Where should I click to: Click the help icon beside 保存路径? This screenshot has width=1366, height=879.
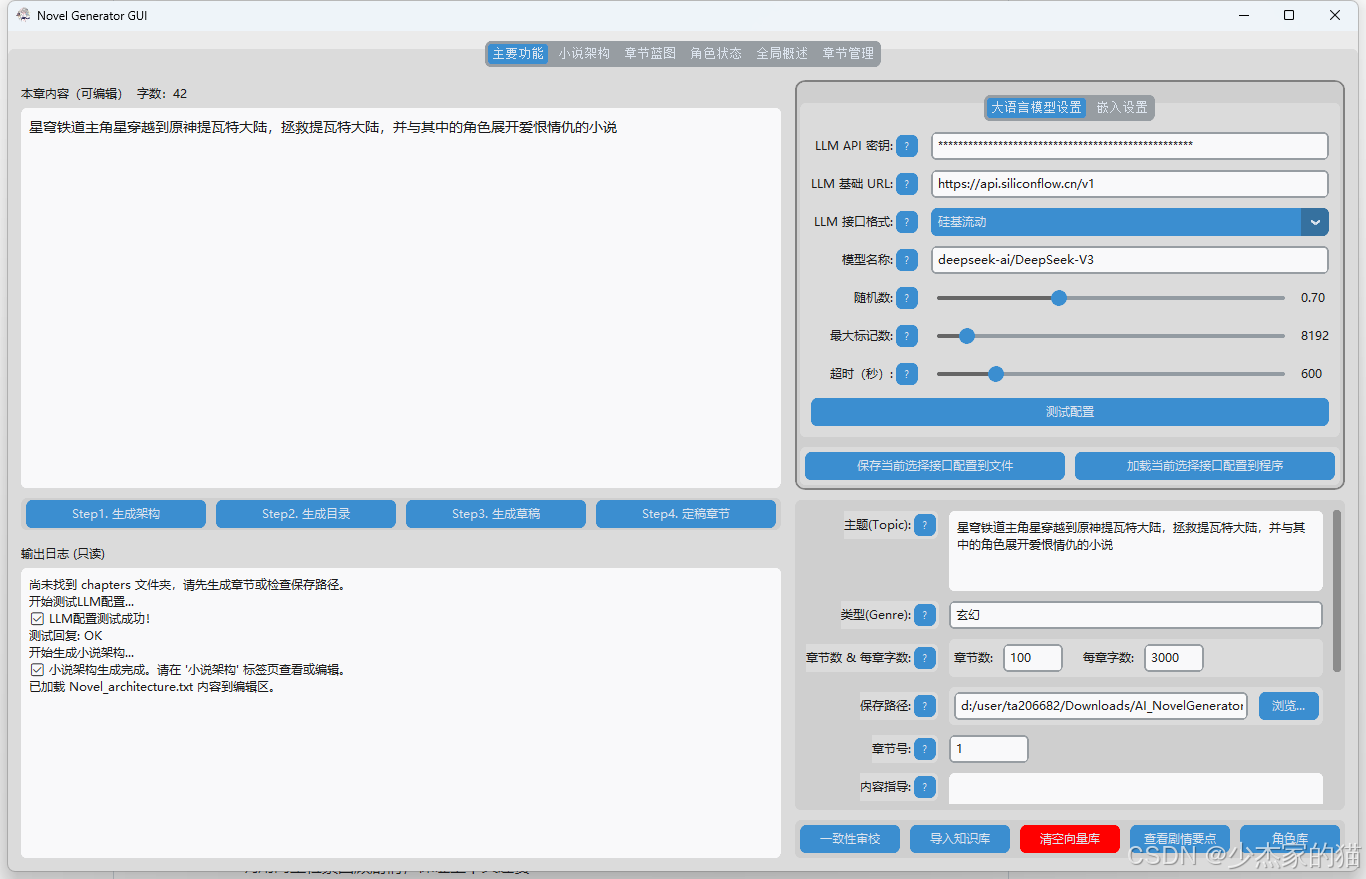[x=925, y=706]
